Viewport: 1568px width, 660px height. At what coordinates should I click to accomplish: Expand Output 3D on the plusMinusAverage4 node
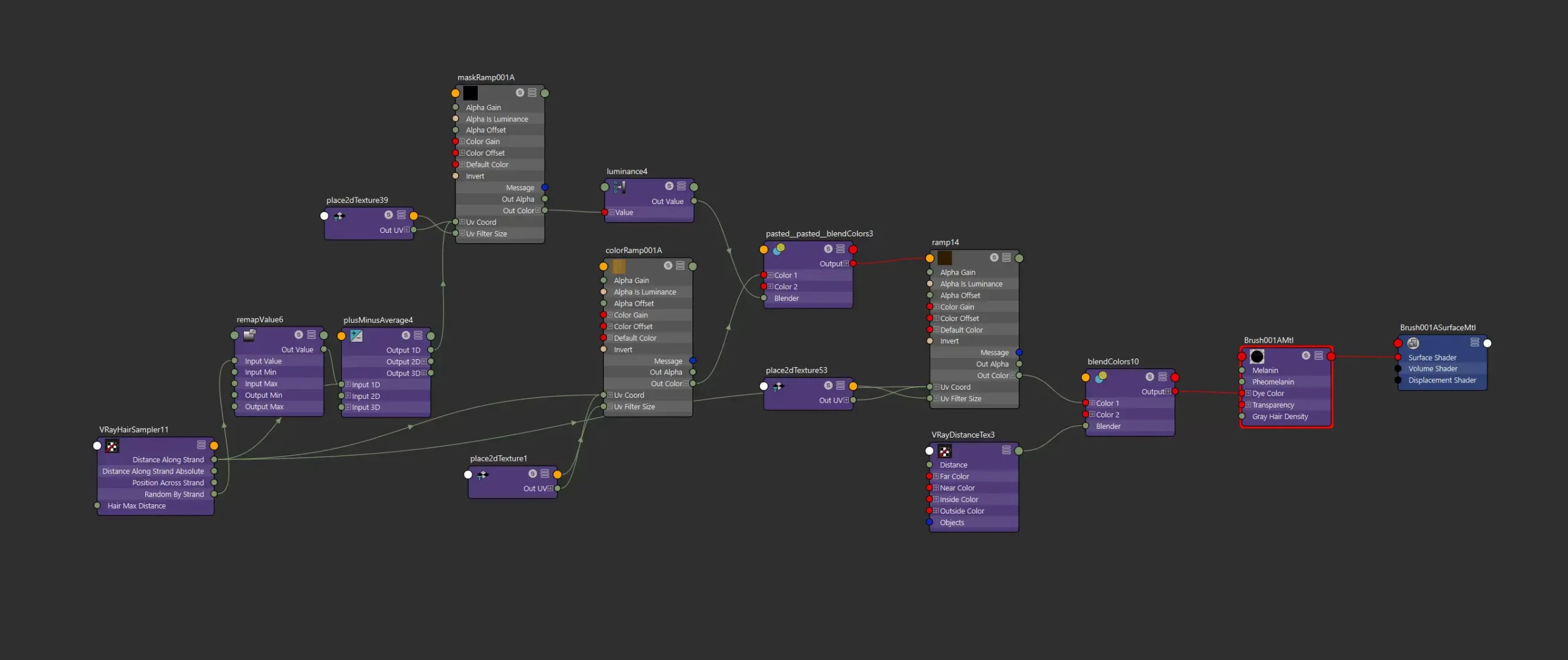pos(424,373)
